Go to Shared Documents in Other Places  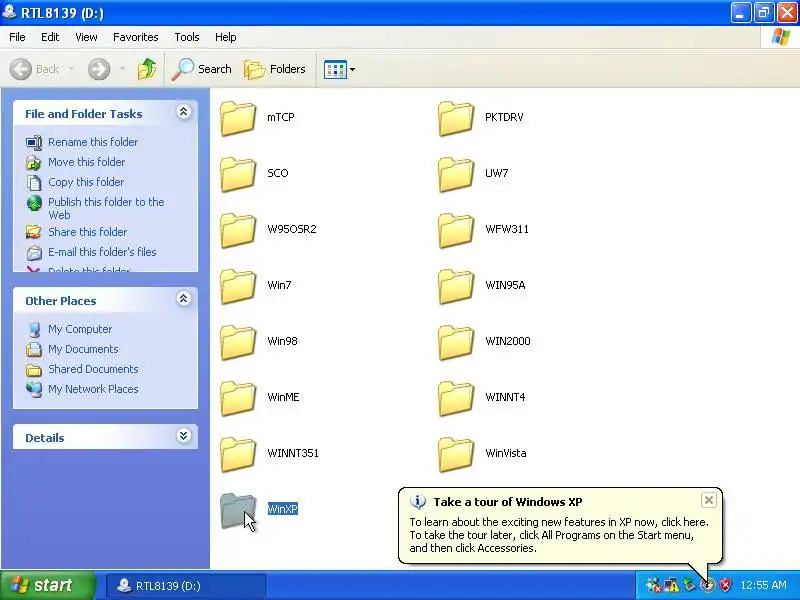(x=93, y=369)
